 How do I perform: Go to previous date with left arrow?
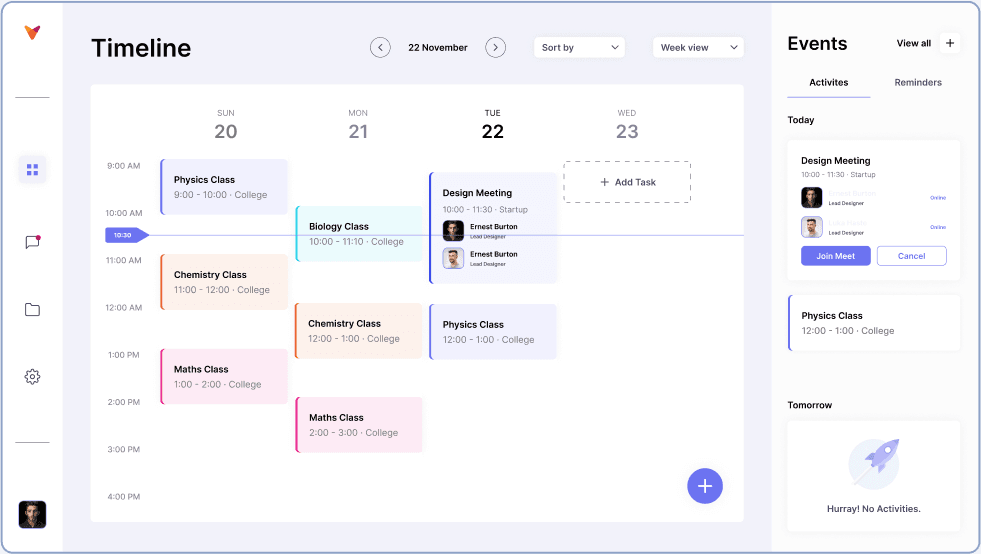380,48
